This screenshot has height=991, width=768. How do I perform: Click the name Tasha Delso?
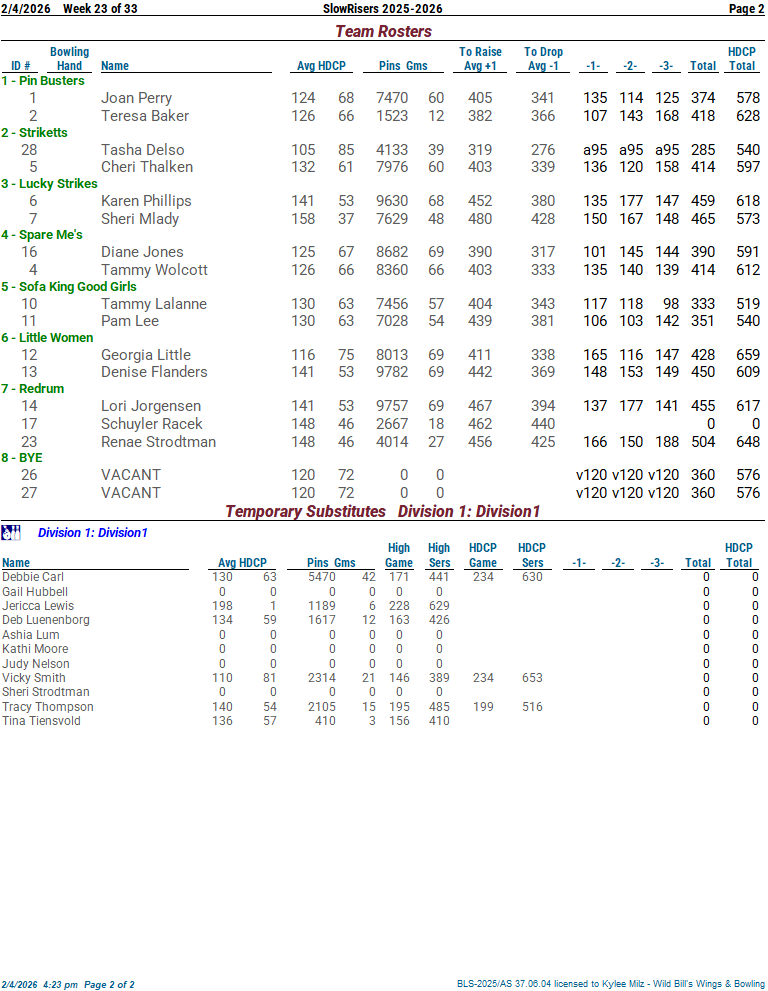coord(143,150)
